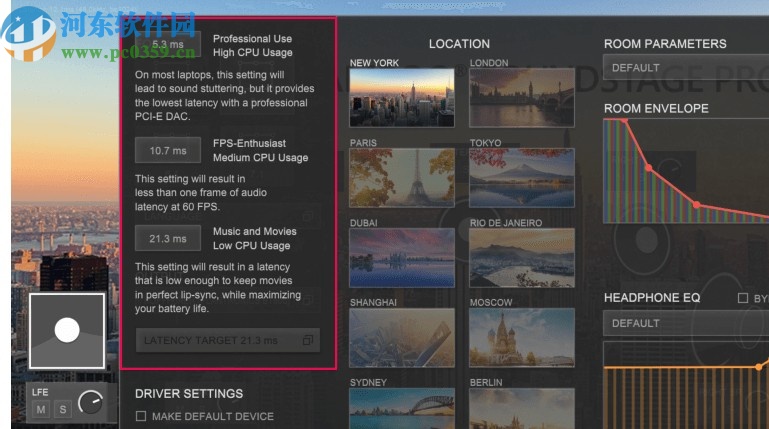Choose the 10.7 ms FPS-Enthusiast latency

tap(168, 151)
